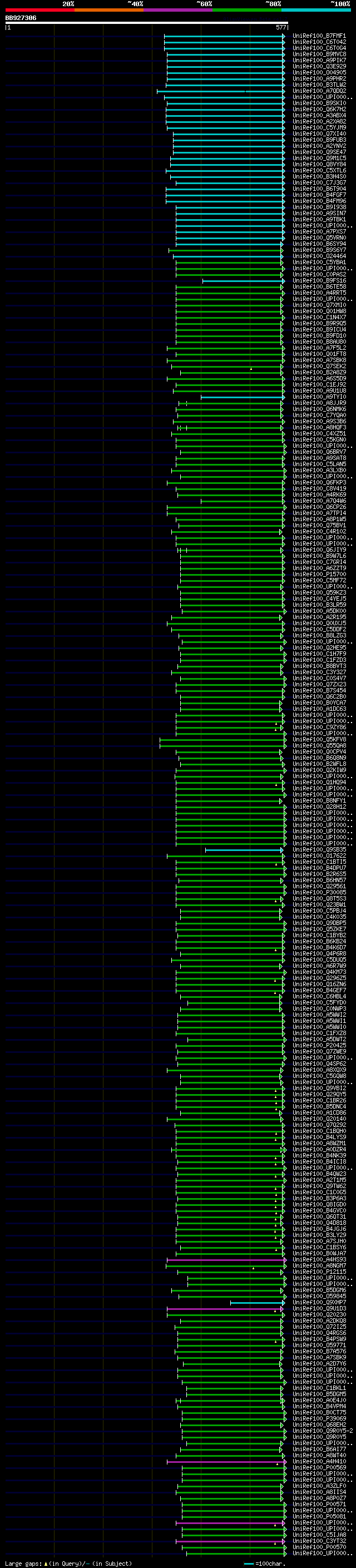Click the magenta alignment bar for UniRef100_A4HS93
The width and height of the screenshot is (356, 1568).
(x=226, y=1259)
